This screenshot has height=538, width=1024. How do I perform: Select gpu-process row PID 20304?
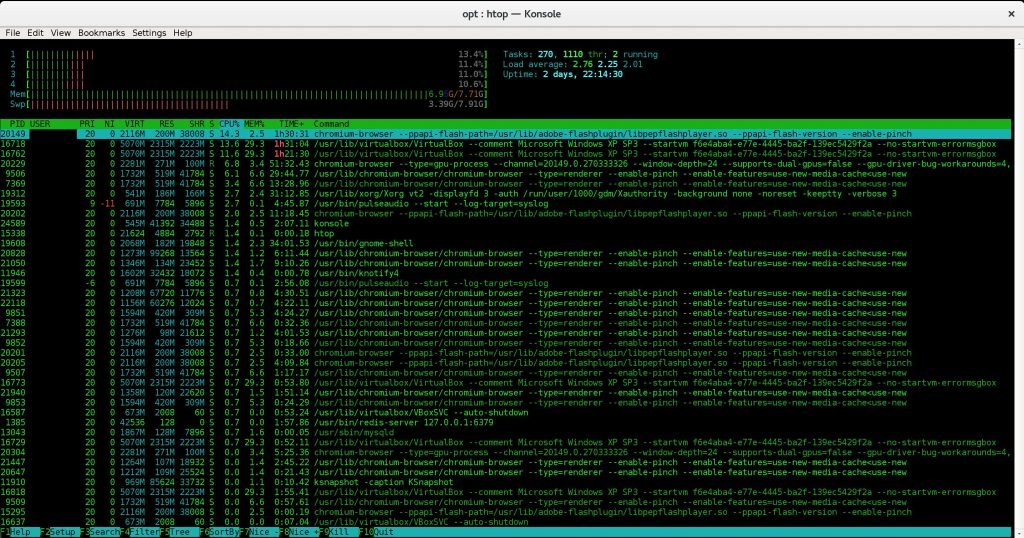point(505,452)
